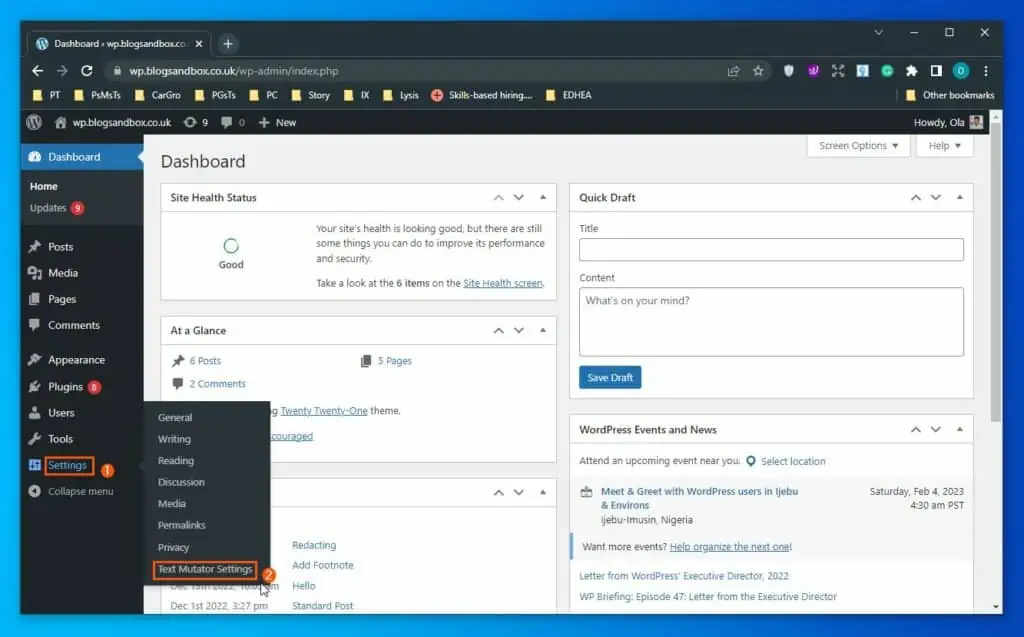Open the updates icon showing 9
Viewport: 1024px width, 637px height.
196,122
